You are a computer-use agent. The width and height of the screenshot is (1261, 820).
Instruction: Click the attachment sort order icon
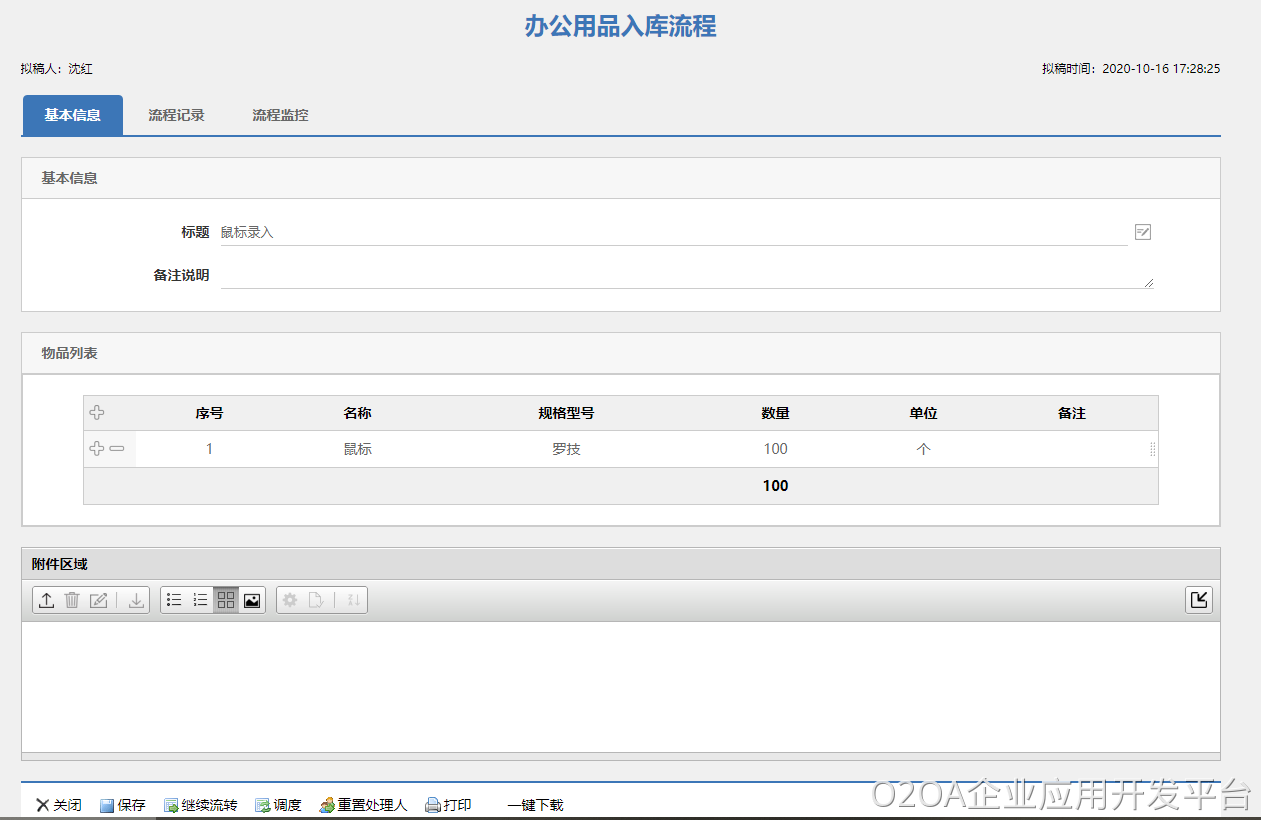[x=353, y=600]
